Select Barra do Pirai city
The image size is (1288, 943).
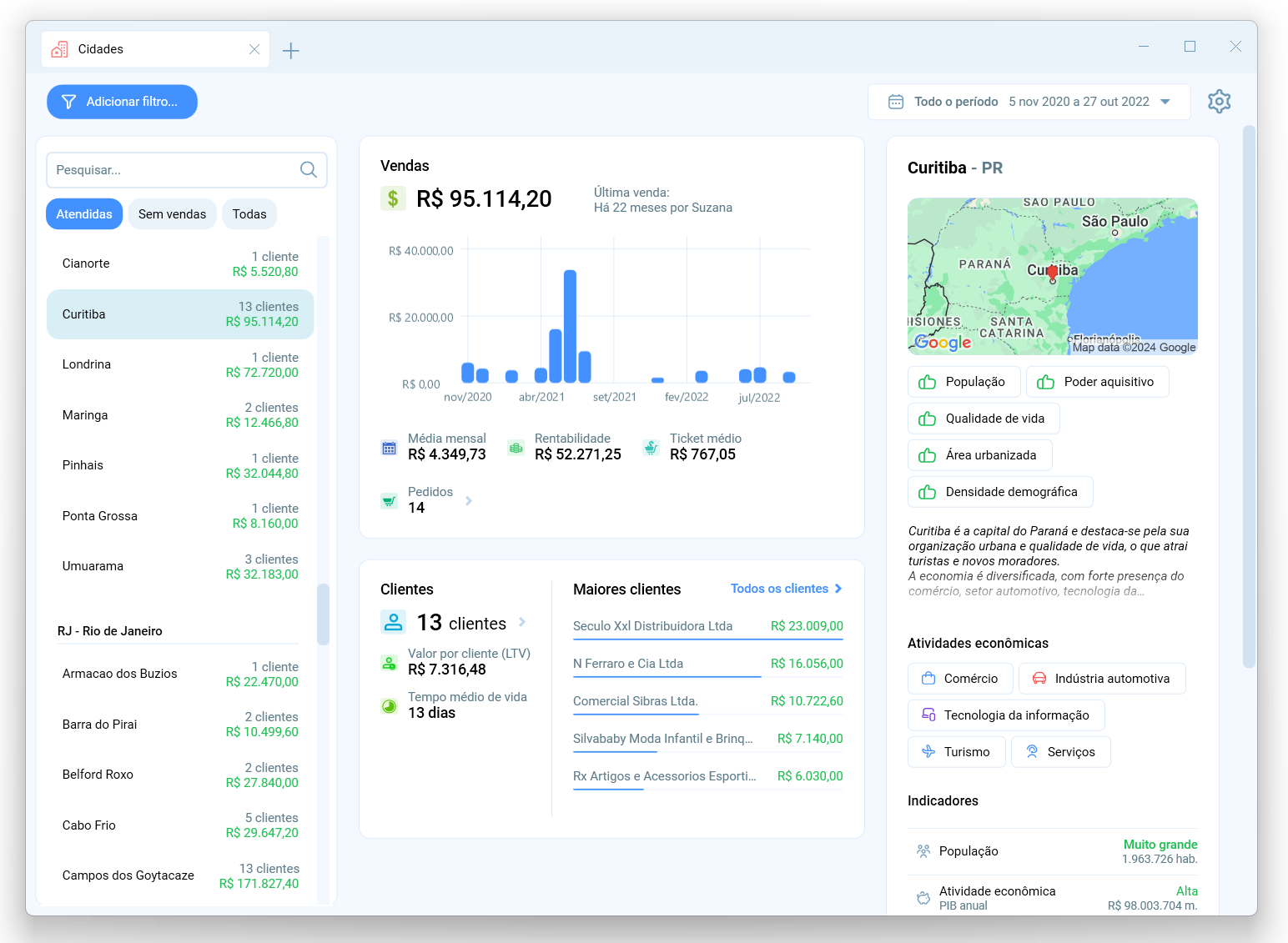click(180, 725)
